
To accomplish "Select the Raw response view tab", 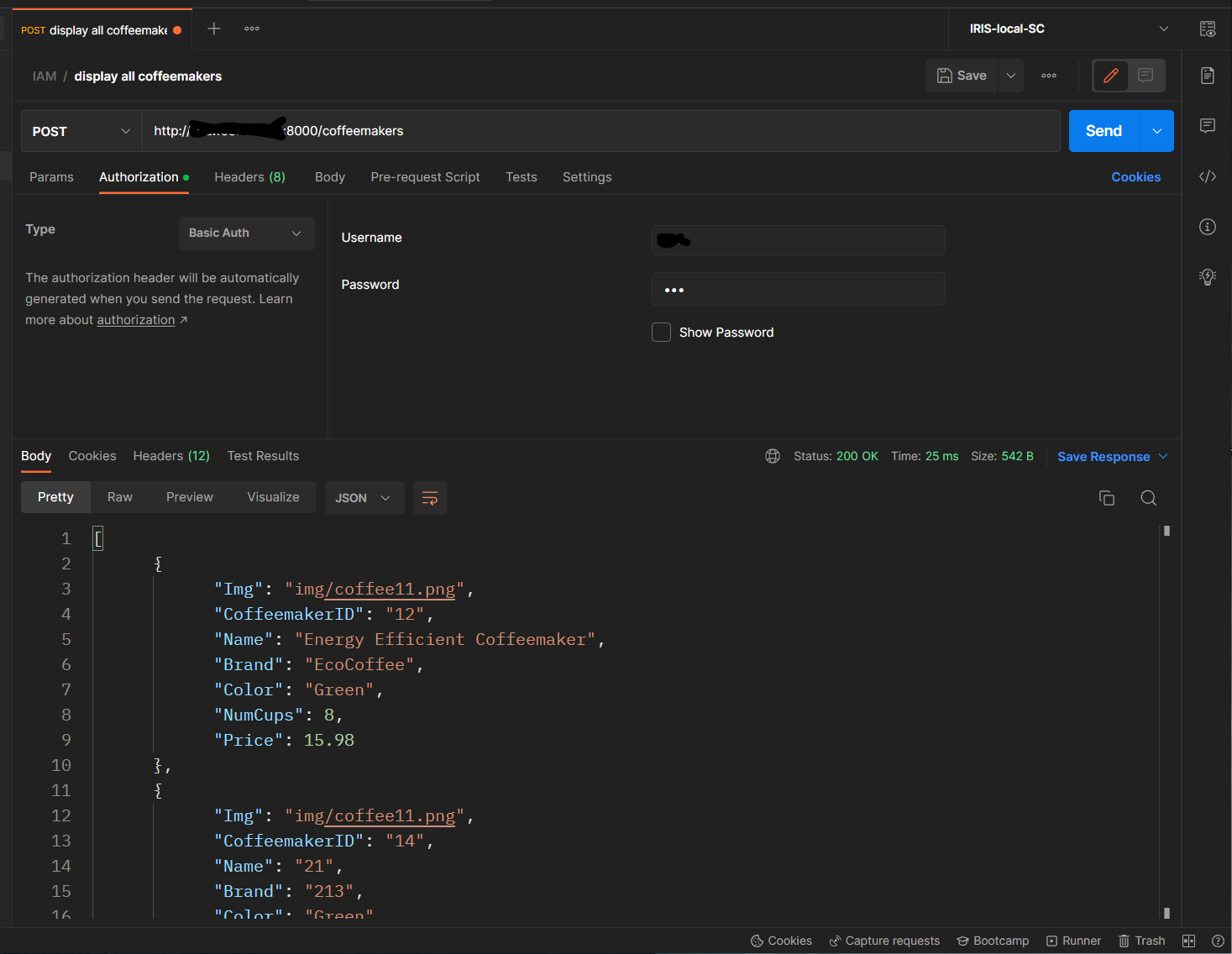I will point(120,497).
